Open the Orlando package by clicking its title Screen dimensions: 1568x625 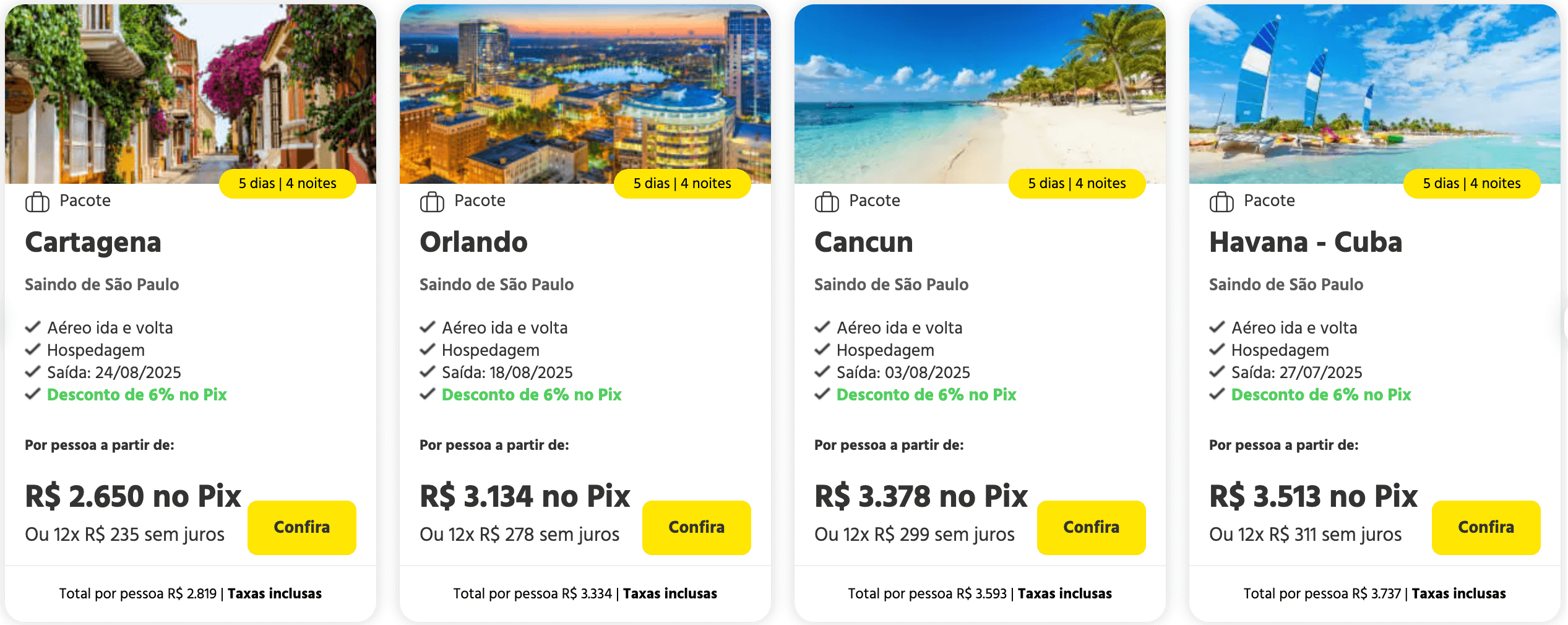click(x=473, y=243)
